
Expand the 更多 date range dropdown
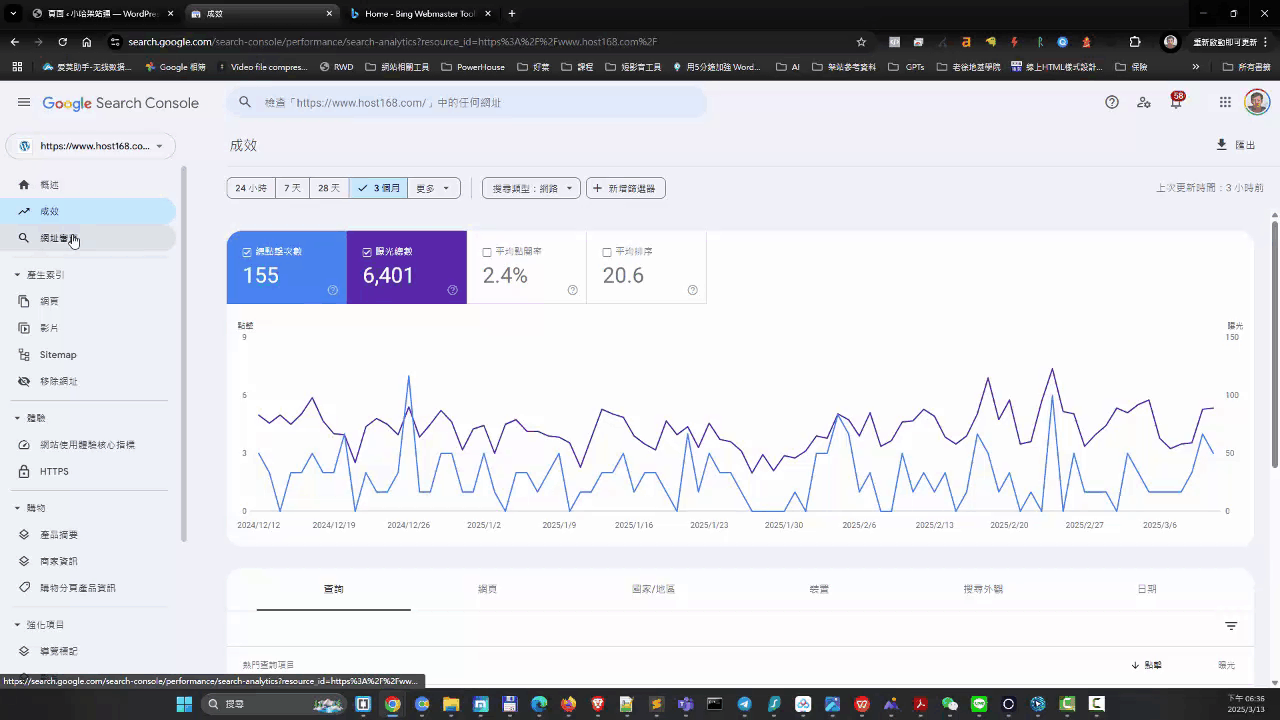(433, 188)
